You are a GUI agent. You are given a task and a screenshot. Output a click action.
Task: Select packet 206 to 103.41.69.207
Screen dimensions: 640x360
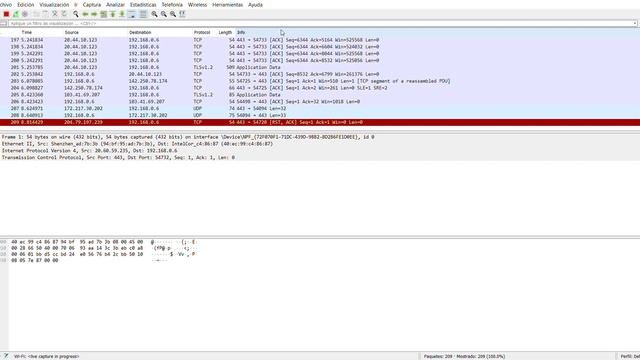click(320, 102)
